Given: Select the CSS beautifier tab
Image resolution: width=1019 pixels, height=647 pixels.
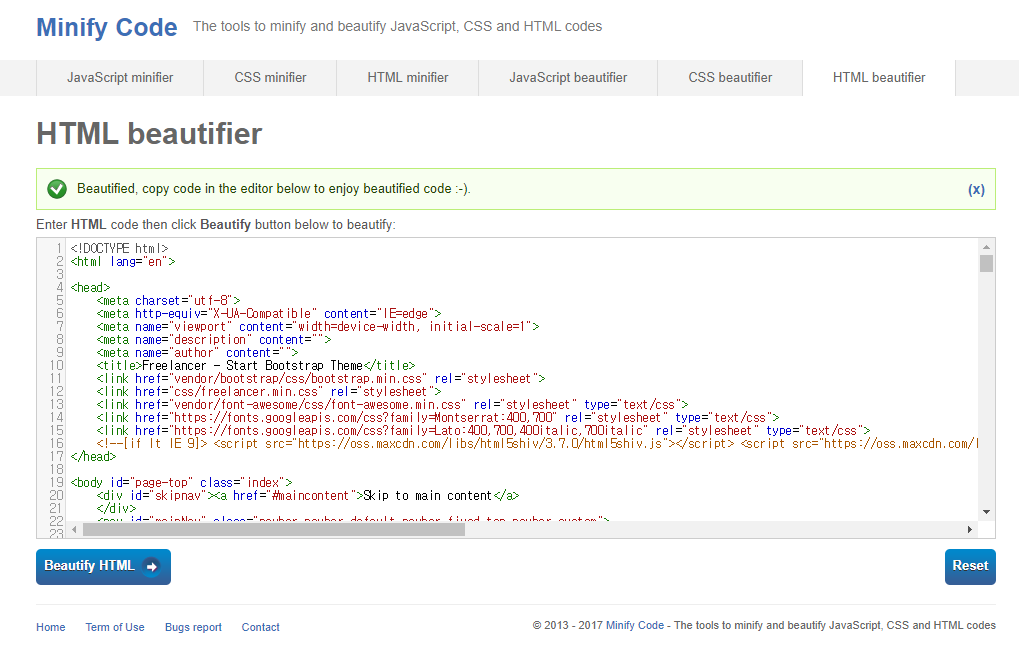Looking at the screenshot, I should click(x=730, y=78).
